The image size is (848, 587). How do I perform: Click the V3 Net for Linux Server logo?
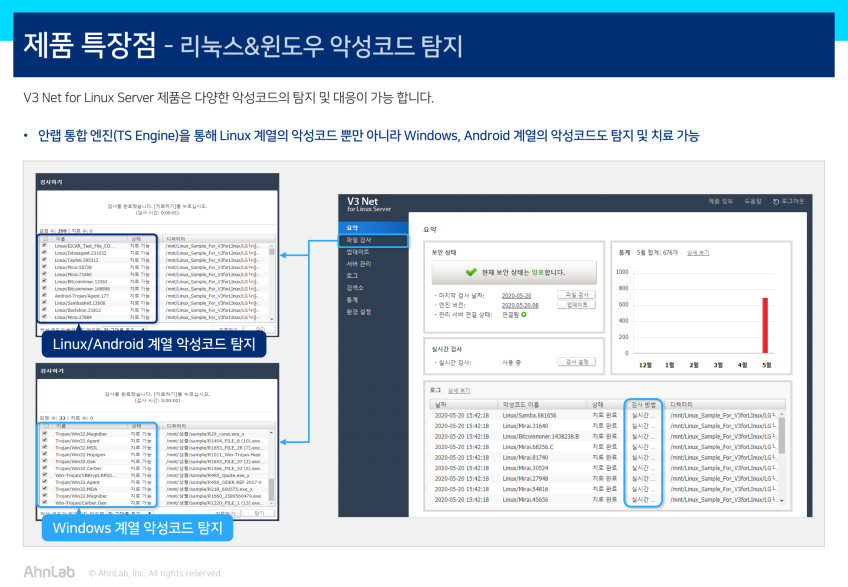[x=368, y=204]
